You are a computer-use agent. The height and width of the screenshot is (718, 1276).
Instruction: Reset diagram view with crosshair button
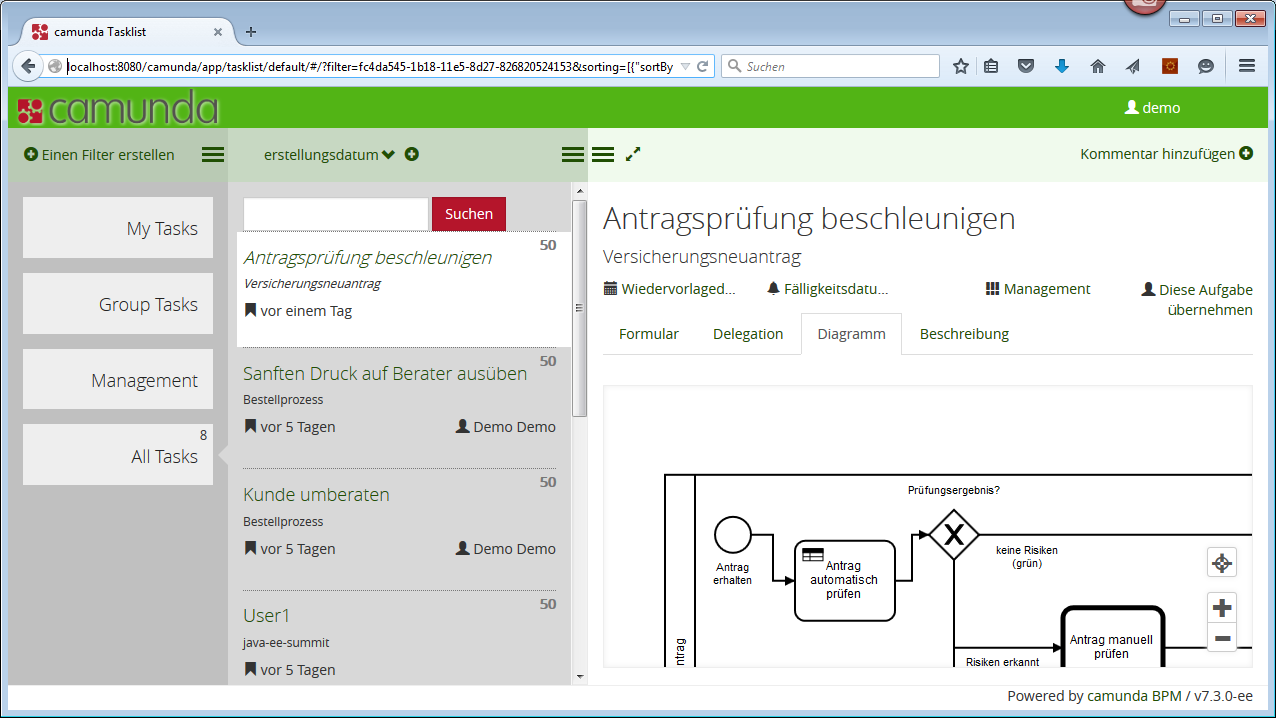click(1221, 563)
